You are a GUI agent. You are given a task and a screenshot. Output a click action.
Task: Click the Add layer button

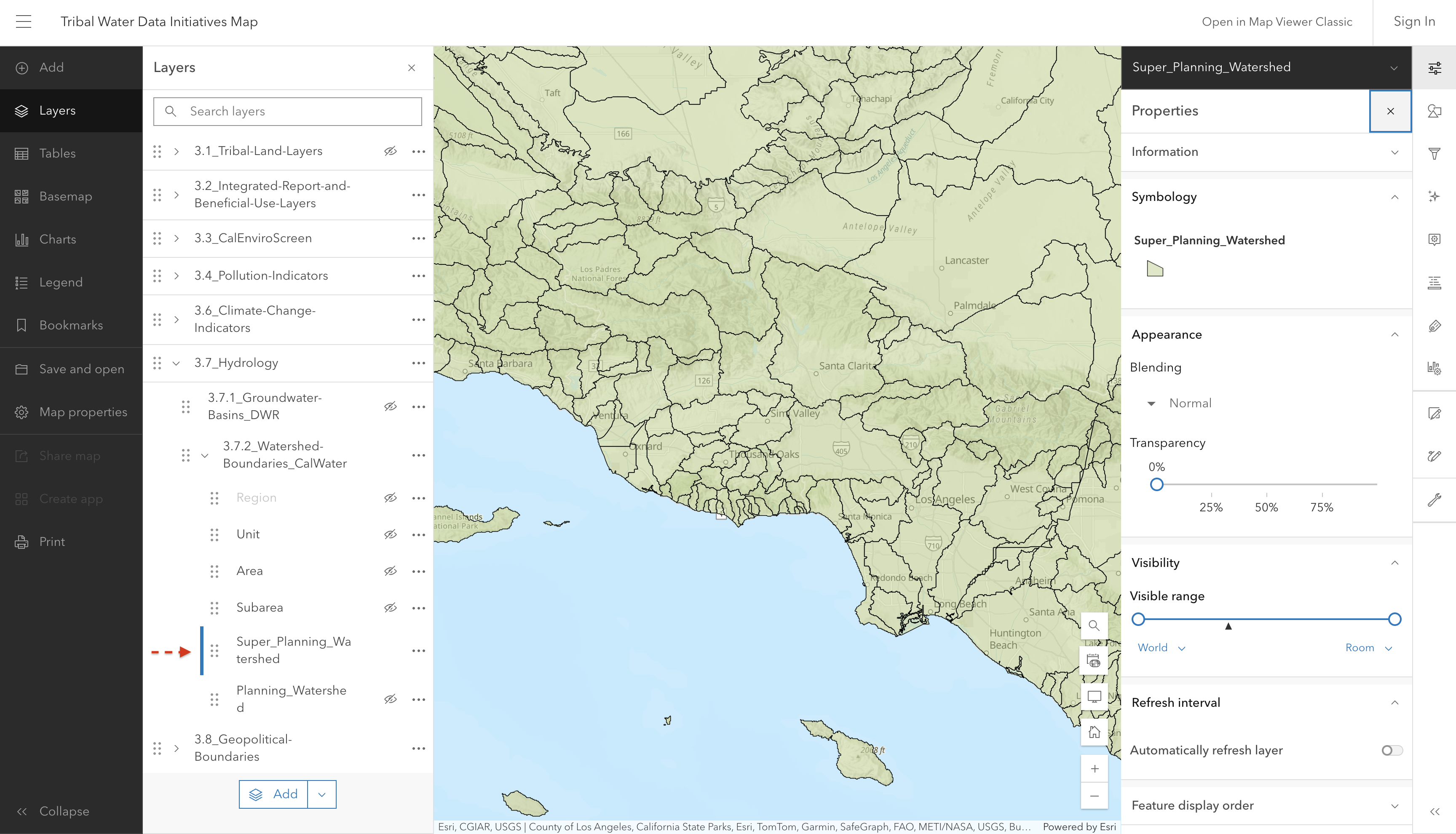(273, 794)
